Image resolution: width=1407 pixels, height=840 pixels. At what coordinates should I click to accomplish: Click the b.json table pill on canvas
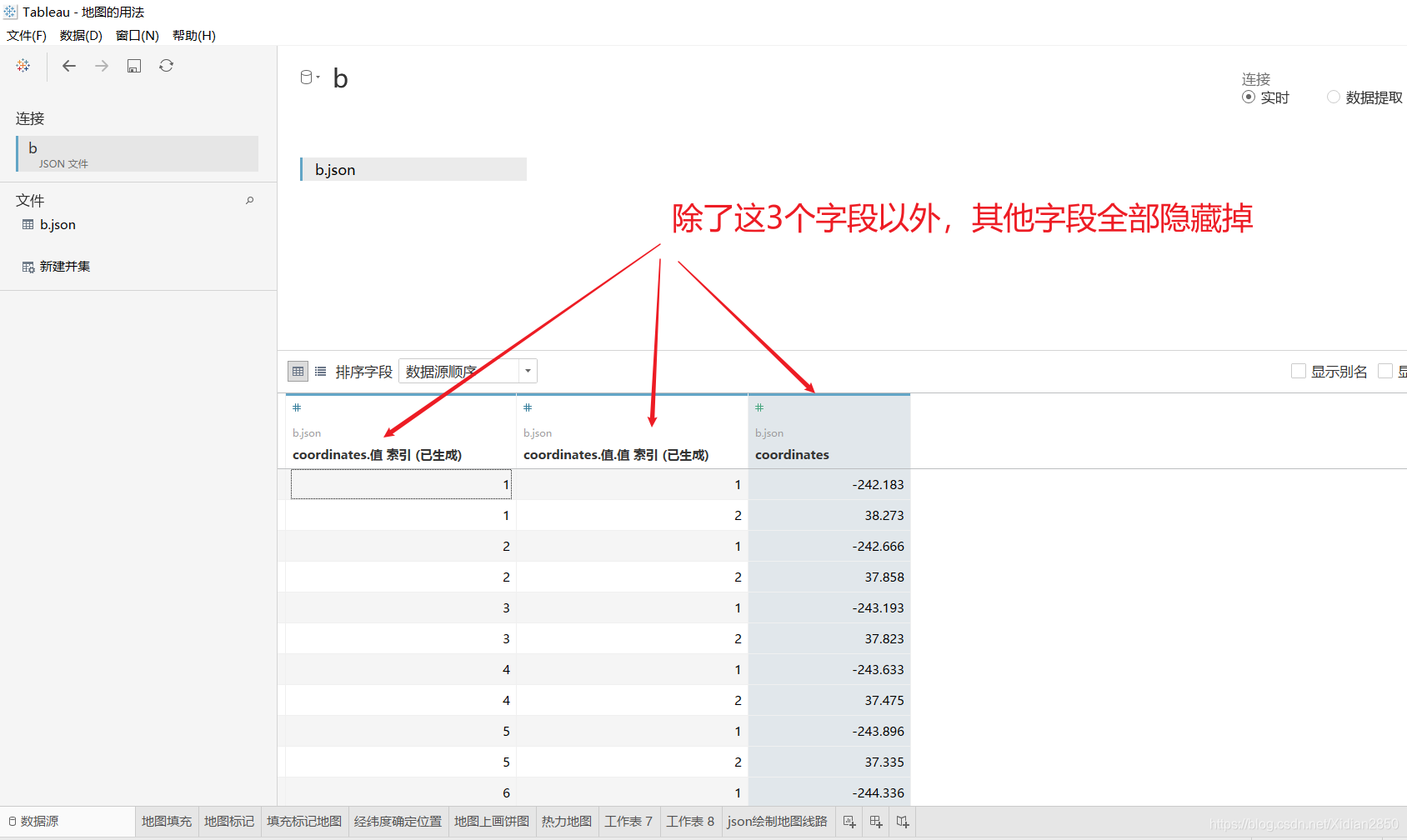click(413, 169)
